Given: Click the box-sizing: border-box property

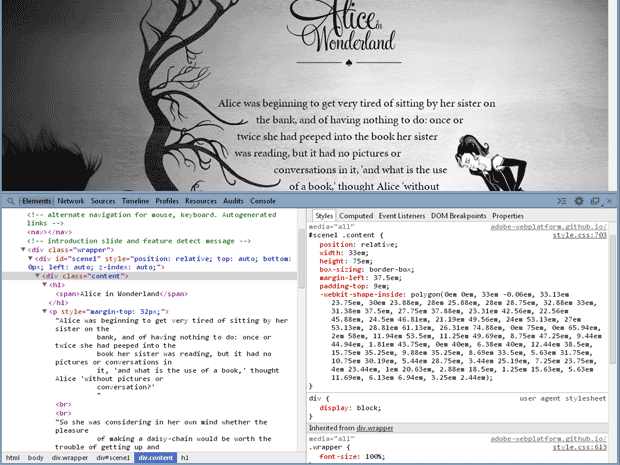Looking at the screenshot, I should (x=367, y=269).
